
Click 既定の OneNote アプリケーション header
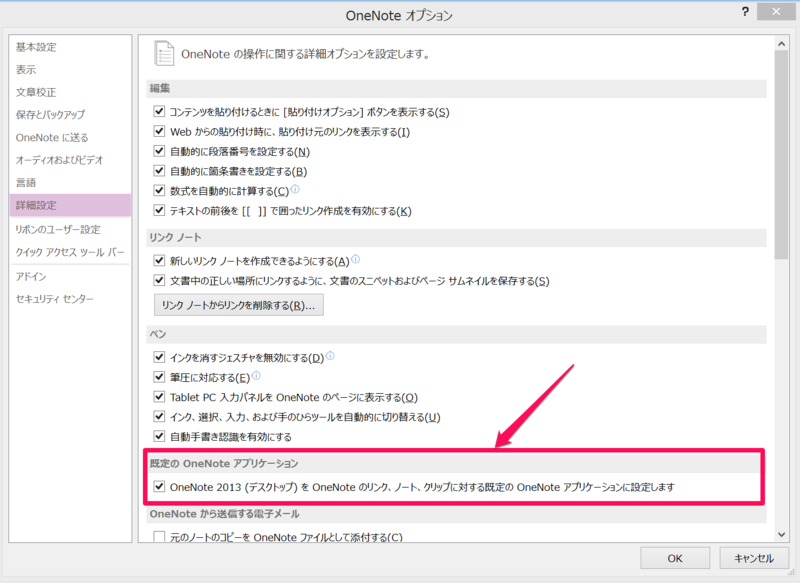pos(224,463)
